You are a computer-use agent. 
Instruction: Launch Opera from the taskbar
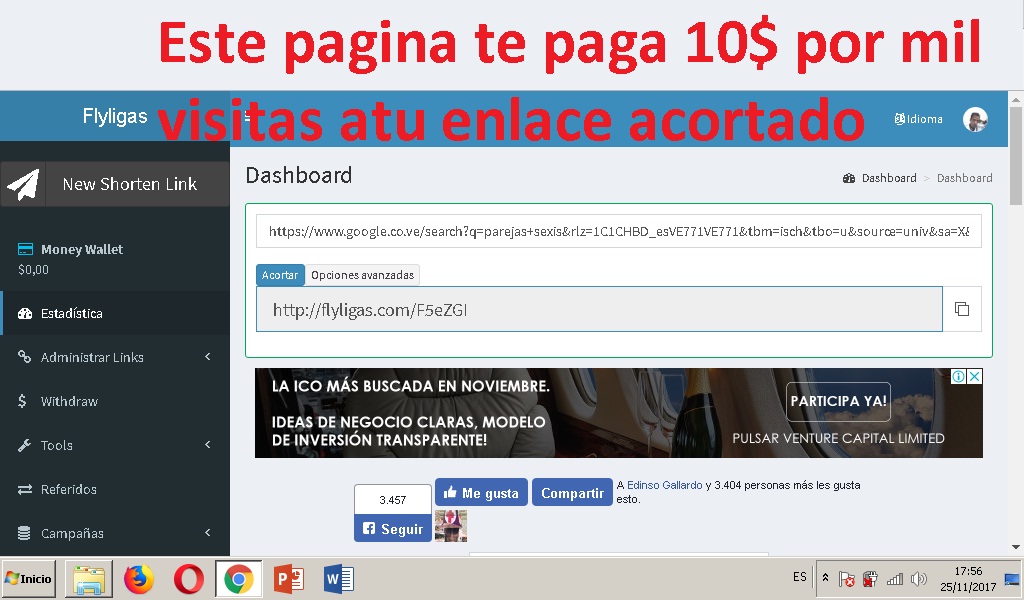pos(188,579)
